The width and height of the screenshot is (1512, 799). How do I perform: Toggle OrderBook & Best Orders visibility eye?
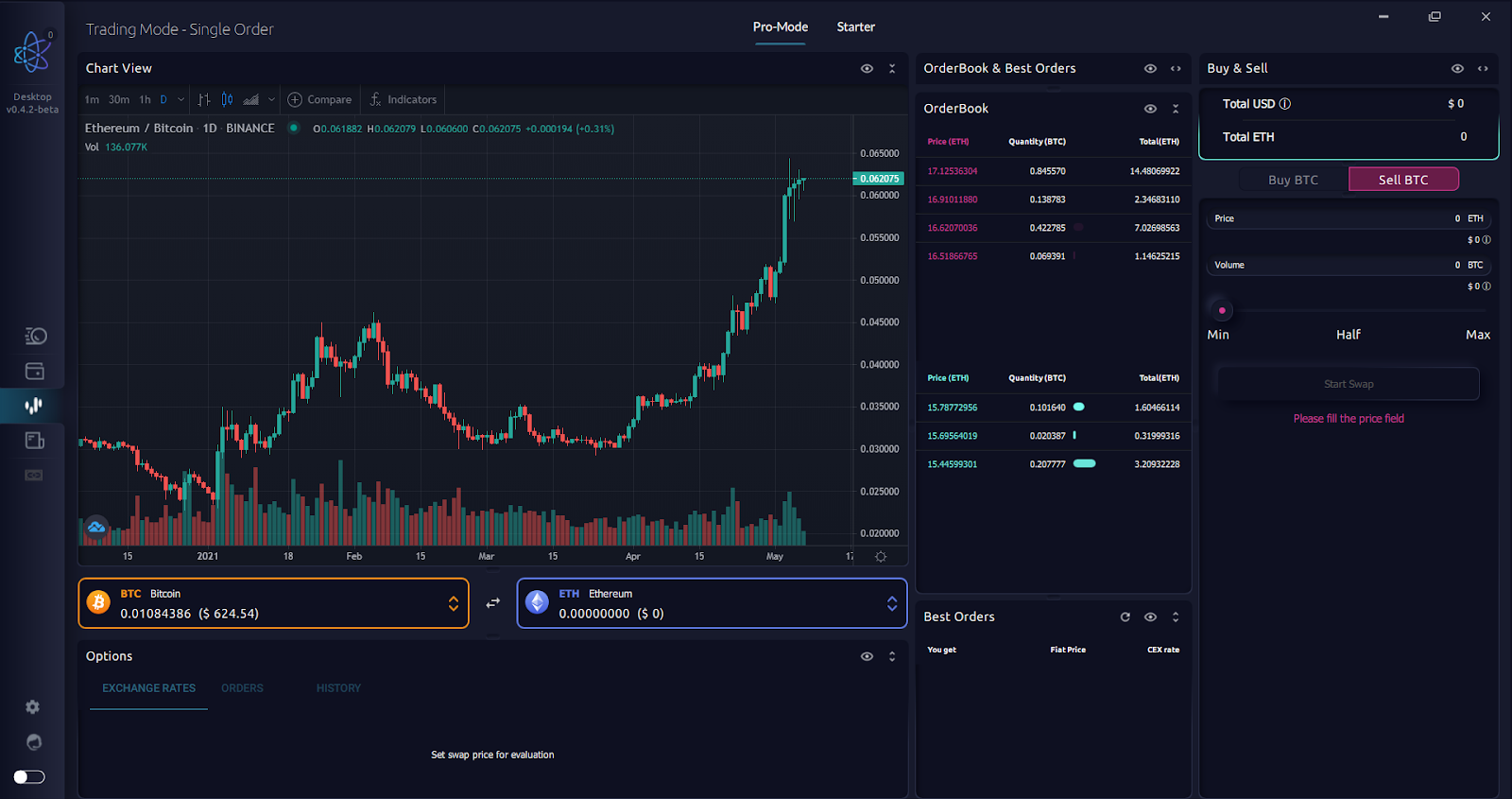click(1150, 68)
